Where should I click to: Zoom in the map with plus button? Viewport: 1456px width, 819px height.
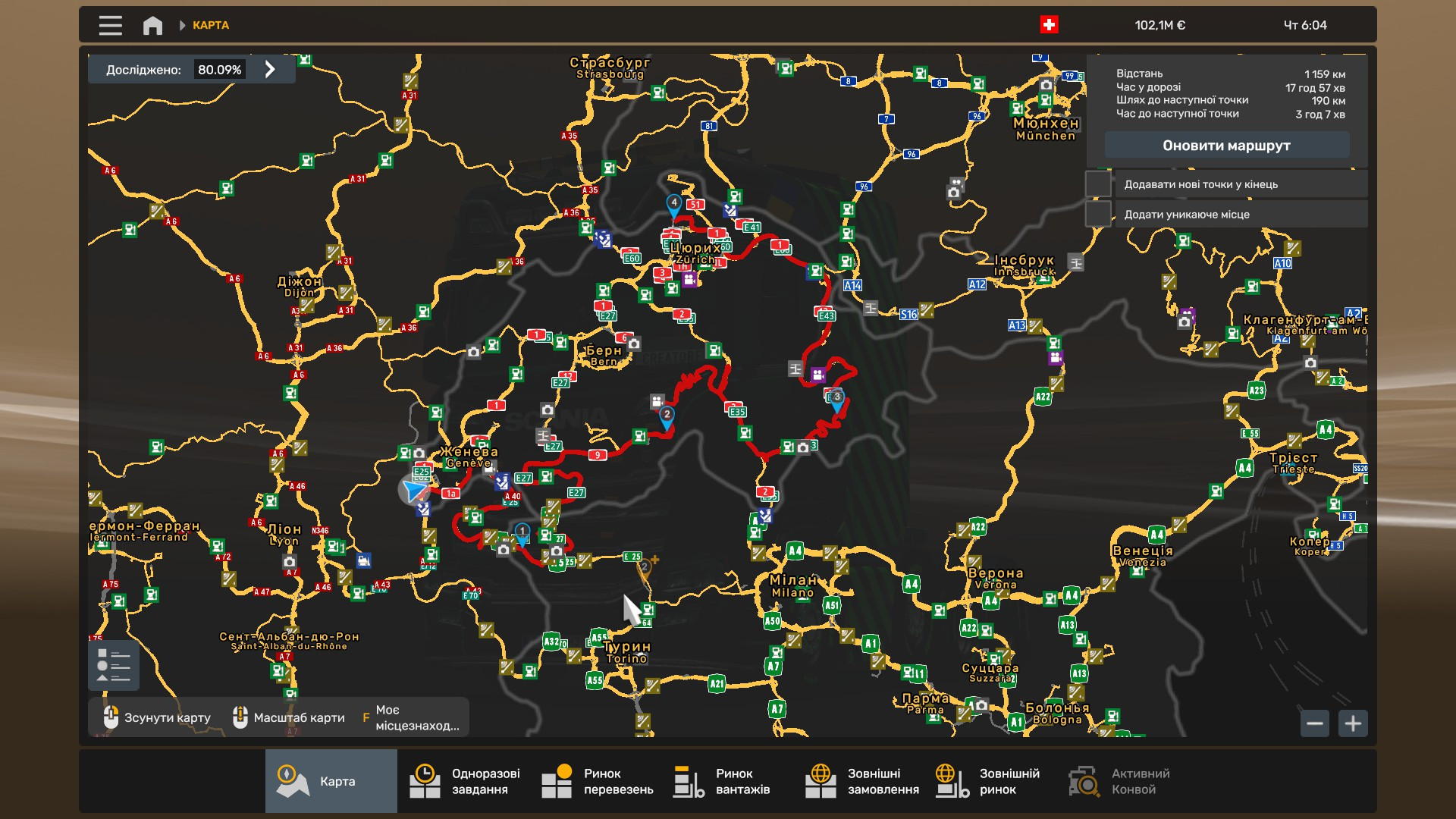[1353, 723]
